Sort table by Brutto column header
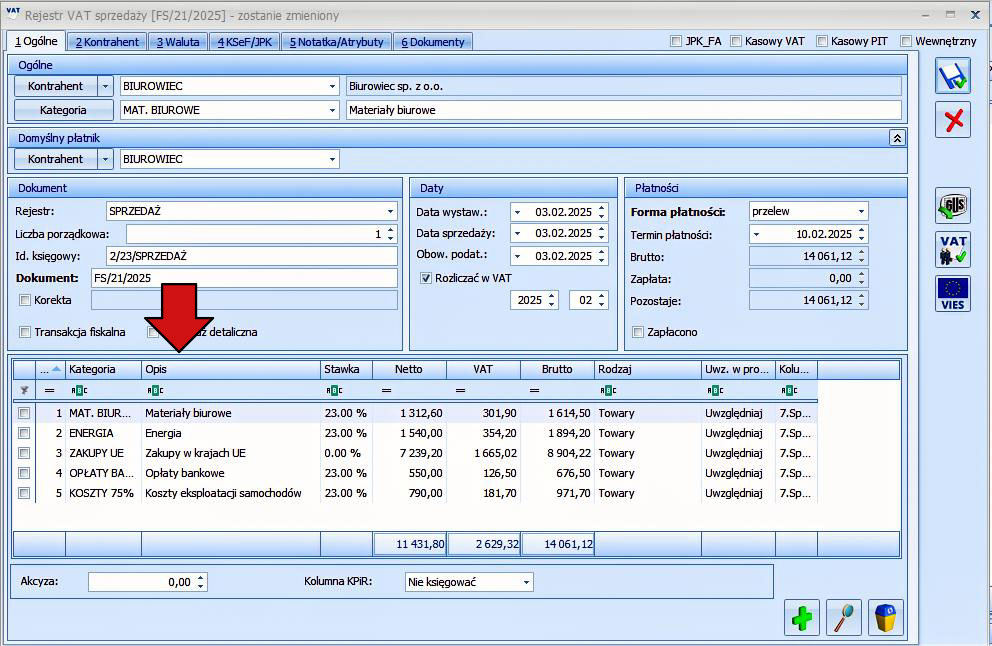The height and width of the screenshot is (646, 992). [557, 369]
